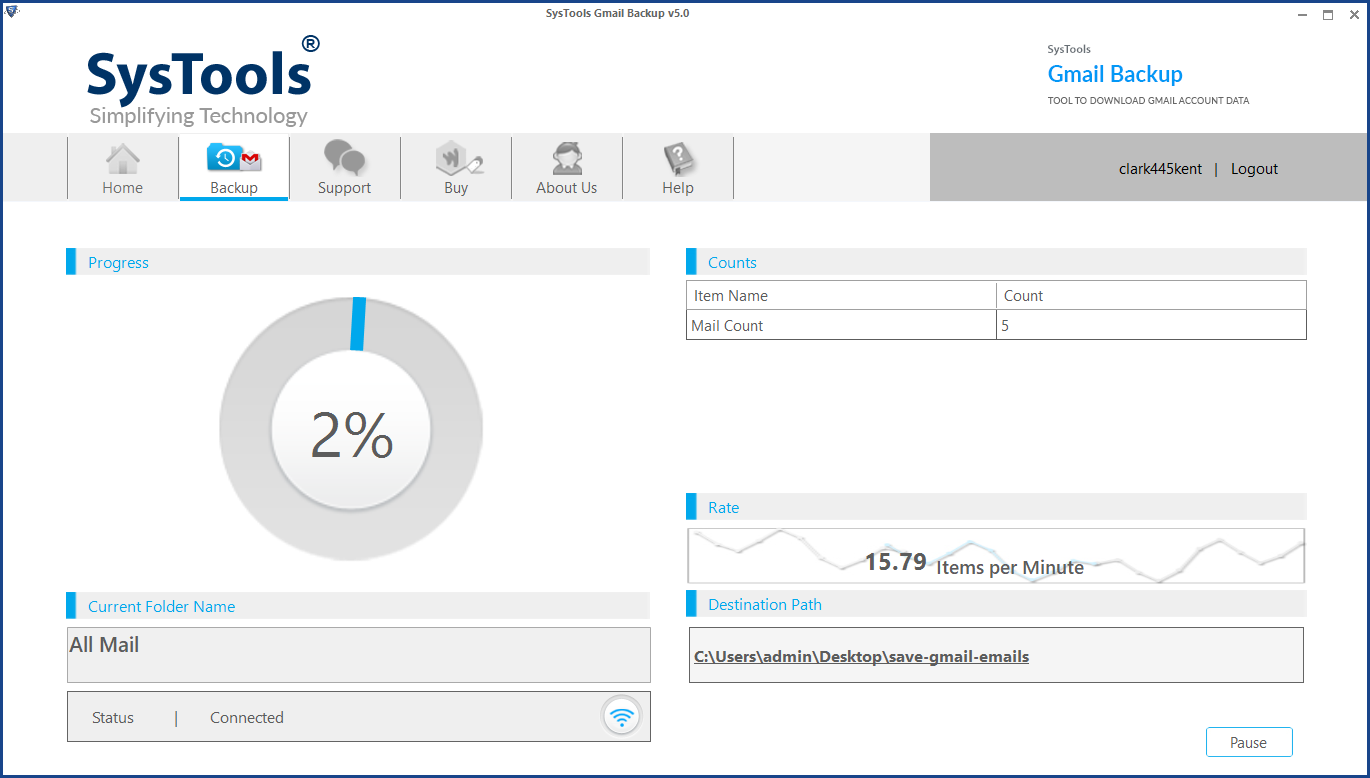Screen dimensions: 1370x778
Task: Open the Support tab
Action: pos(344,168)
